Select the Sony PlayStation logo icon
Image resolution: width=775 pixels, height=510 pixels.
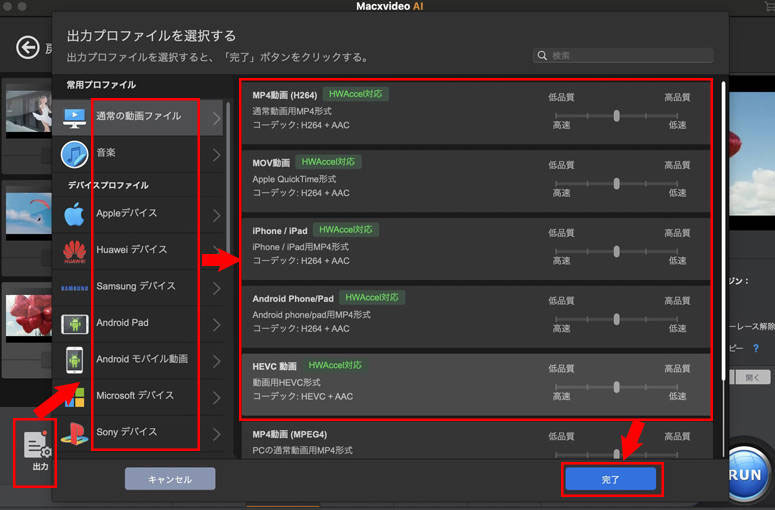point(74,433)
